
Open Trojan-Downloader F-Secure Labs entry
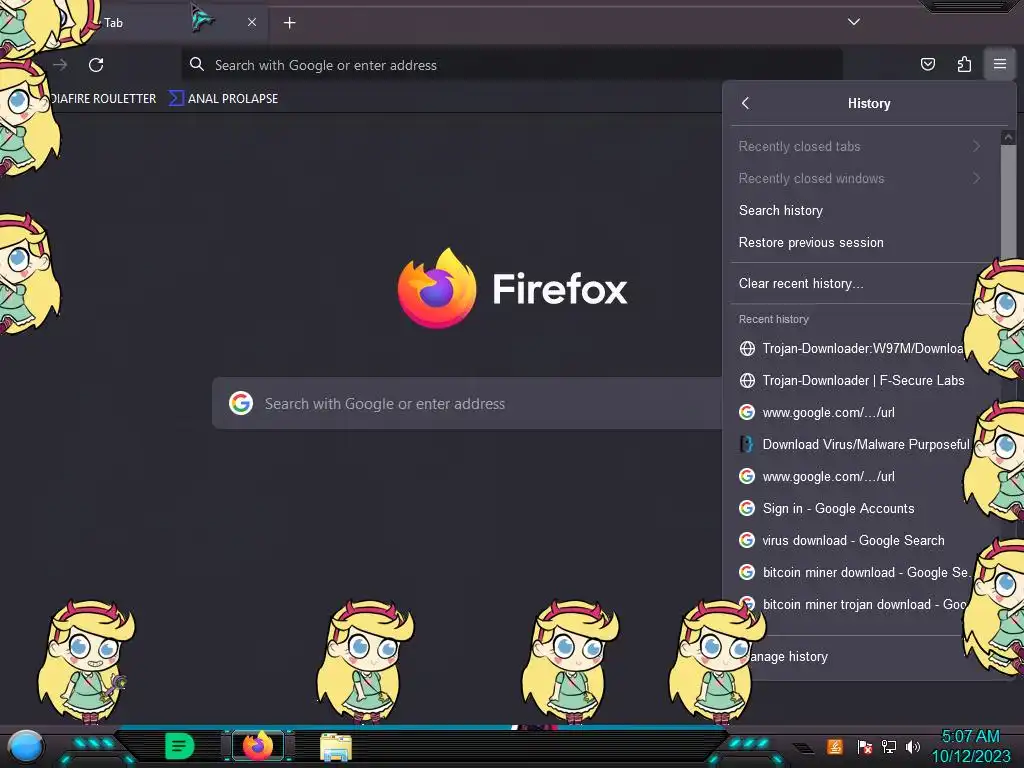tap(852, 380)
